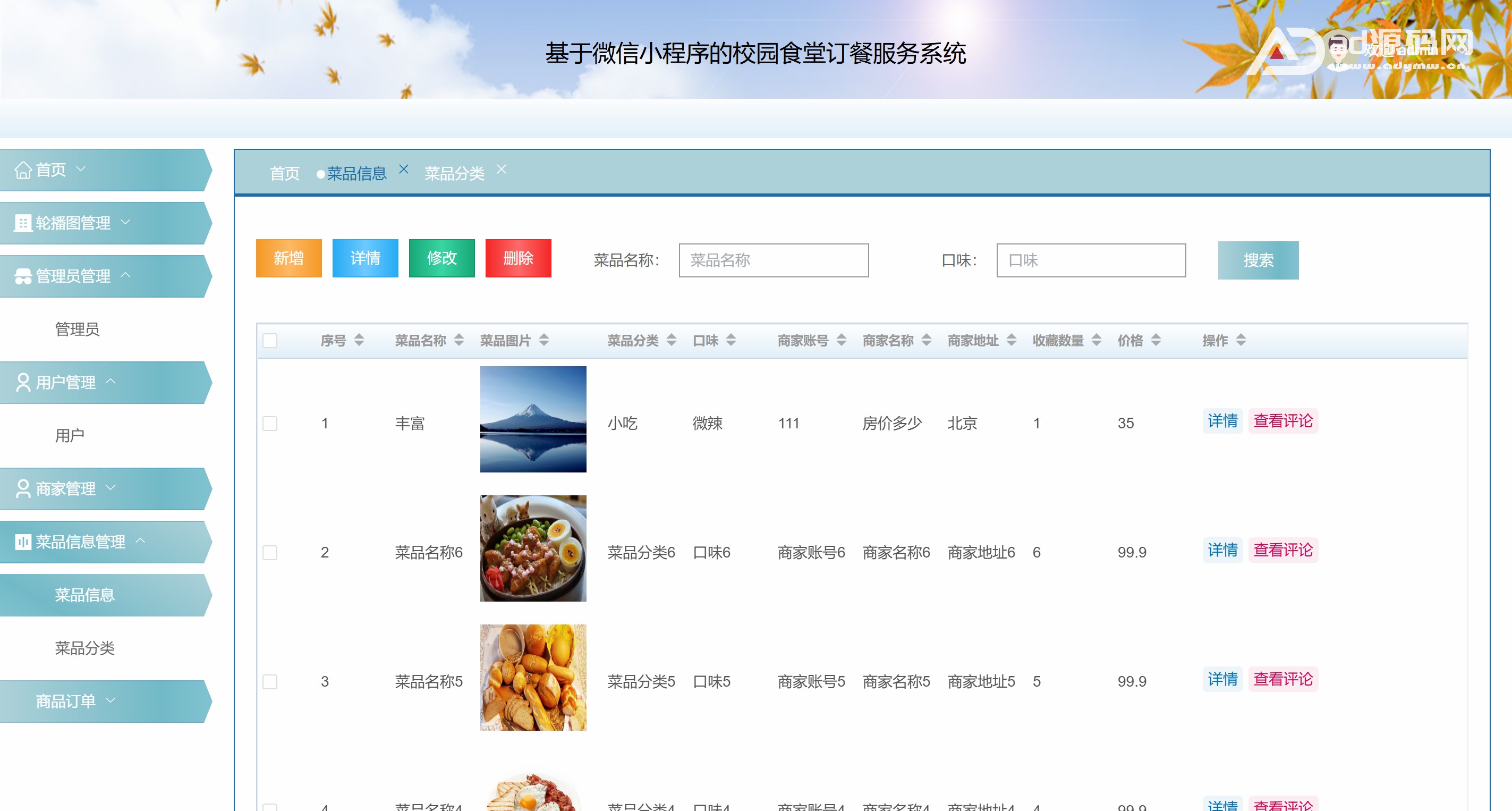Click the merchant management person icon
1512x811 pixels.
[23, 488]
